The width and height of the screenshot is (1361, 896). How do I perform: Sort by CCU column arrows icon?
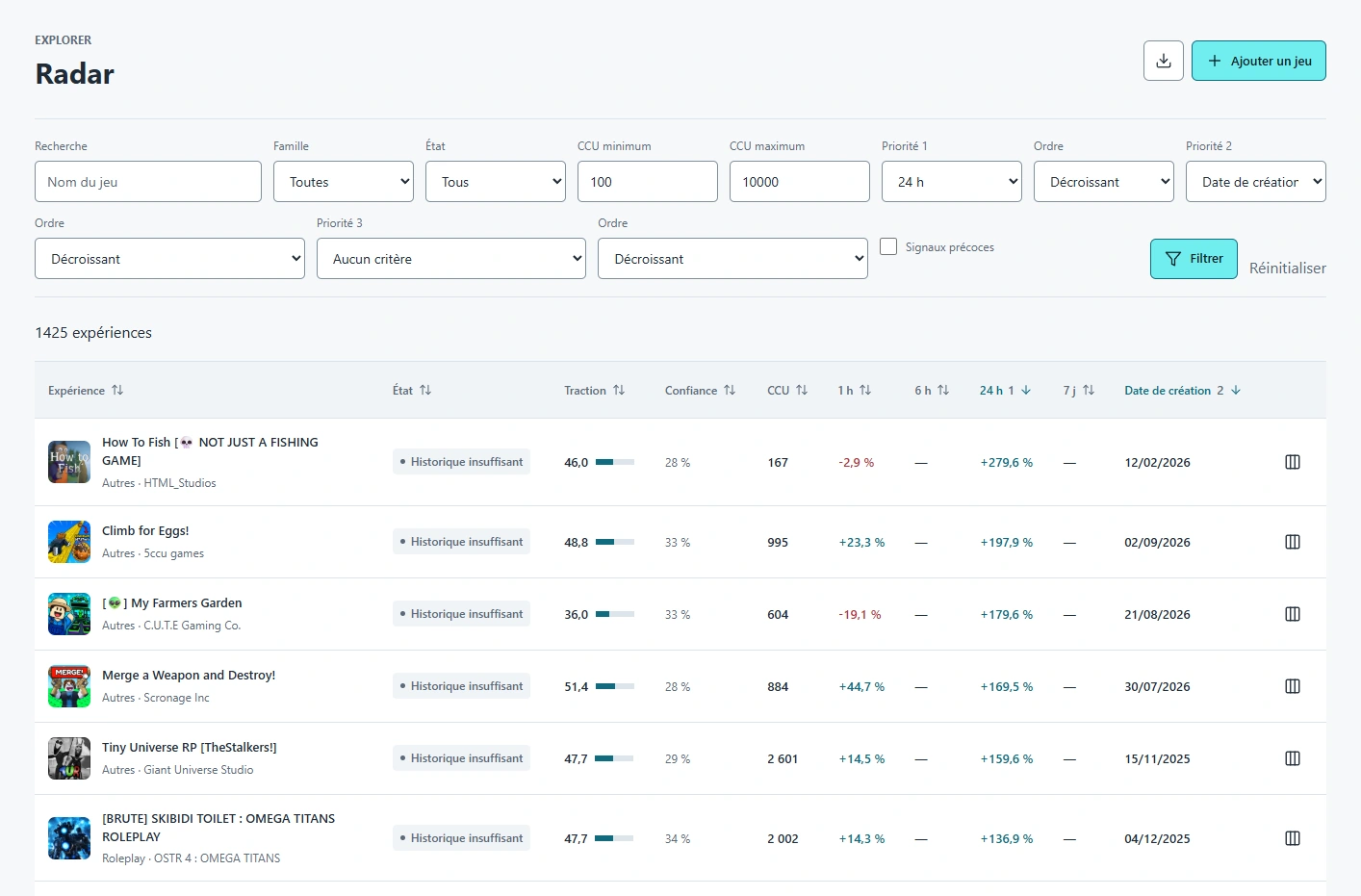[x=802, y=391]
